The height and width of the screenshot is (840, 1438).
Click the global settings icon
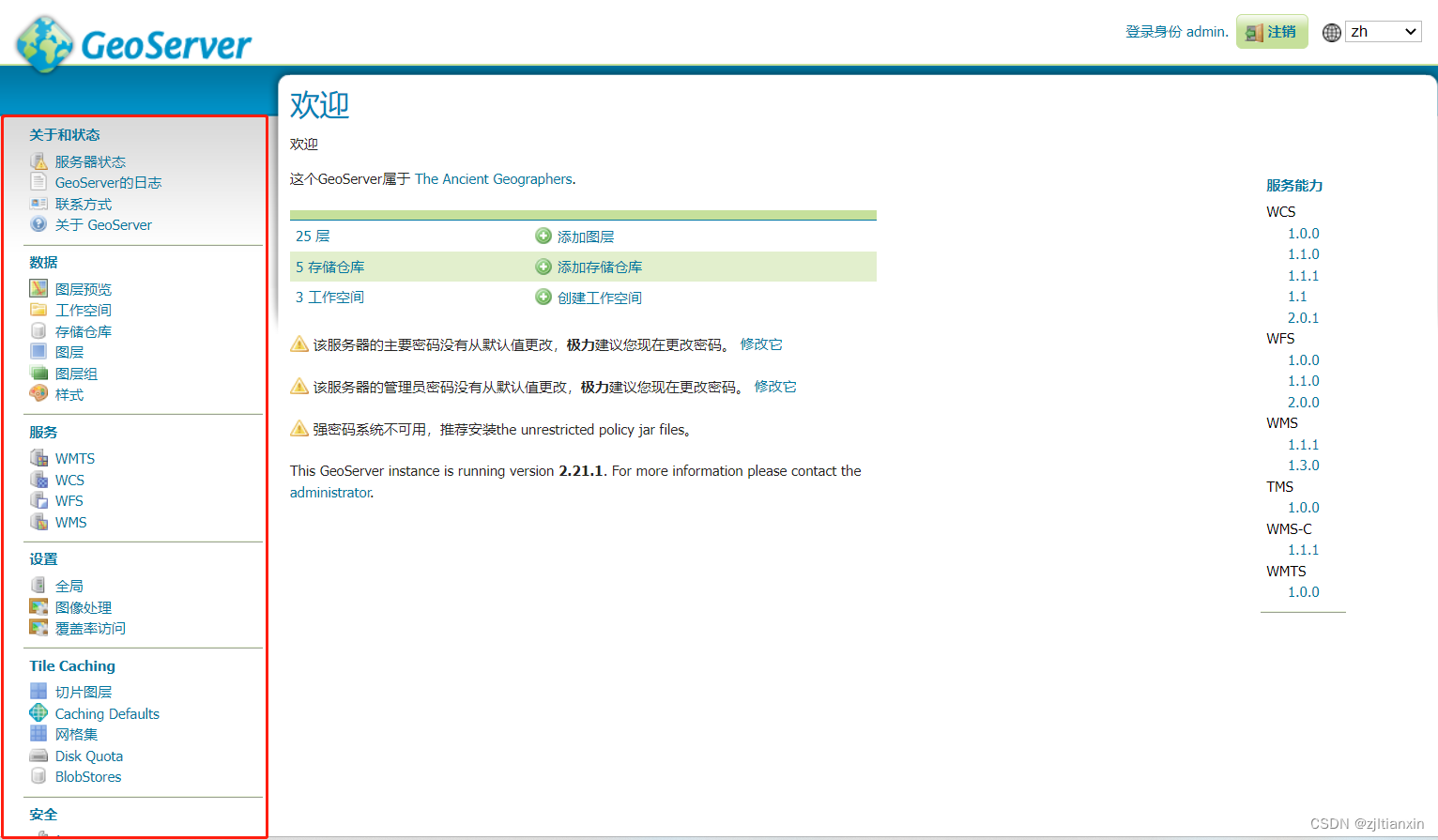[38, 586]
